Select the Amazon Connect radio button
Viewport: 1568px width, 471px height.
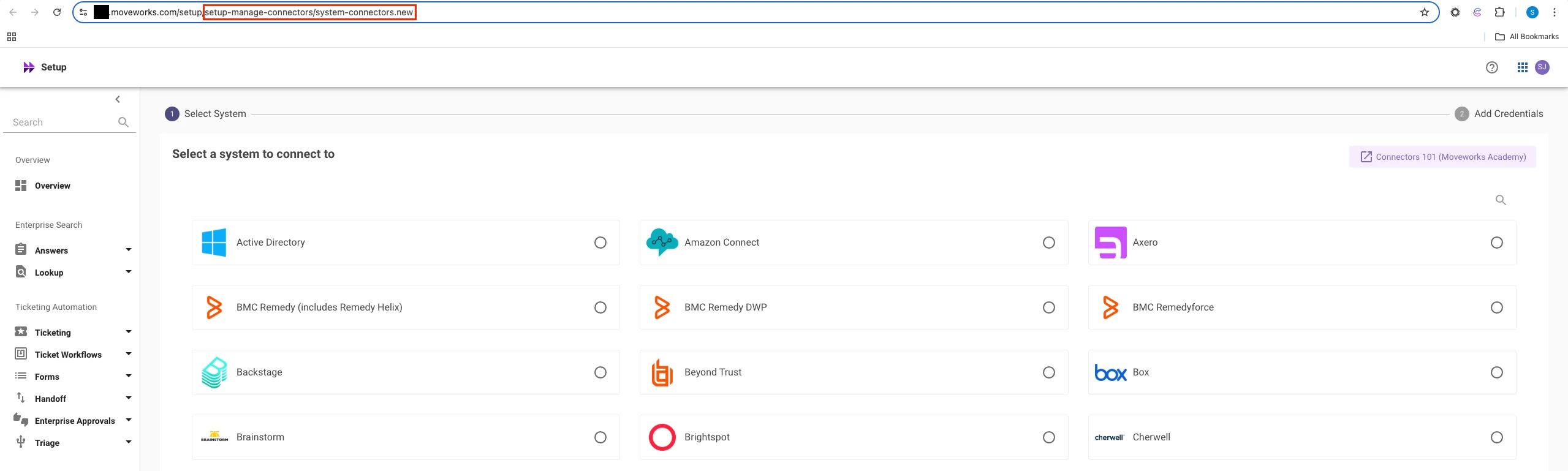tap(1049, 243)
